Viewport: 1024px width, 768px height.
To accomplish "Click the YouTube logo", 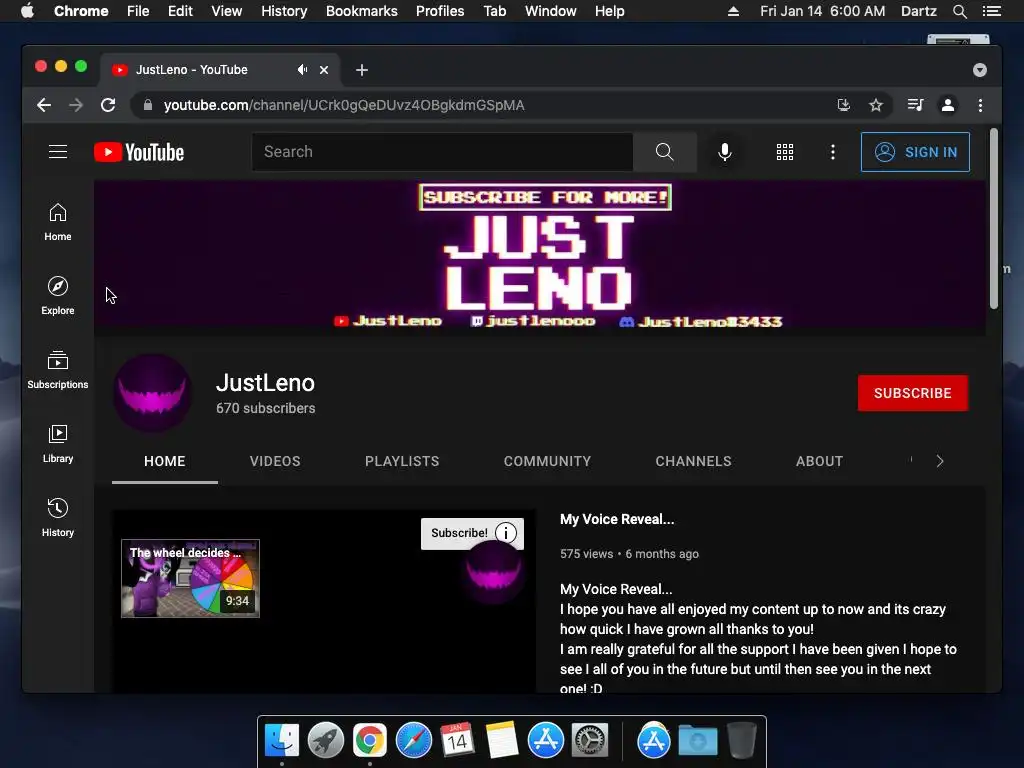I will point(139,152).
